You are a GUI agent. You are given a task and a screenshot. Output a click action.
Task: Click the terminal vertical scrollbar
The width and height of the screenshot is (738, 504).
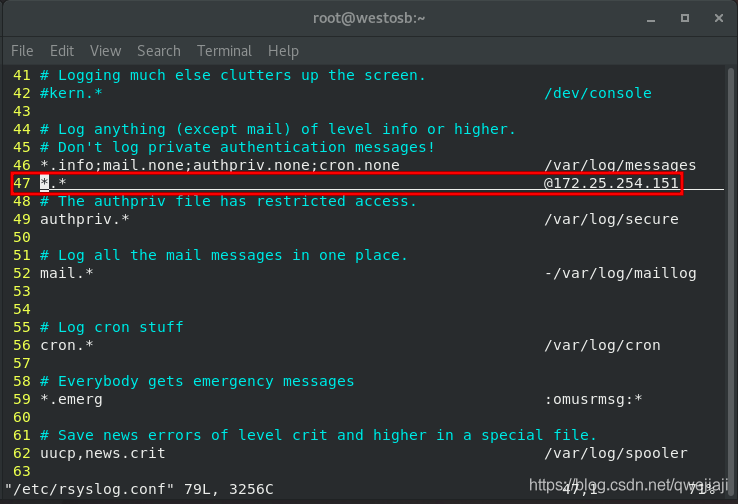(x=730, y=273)
